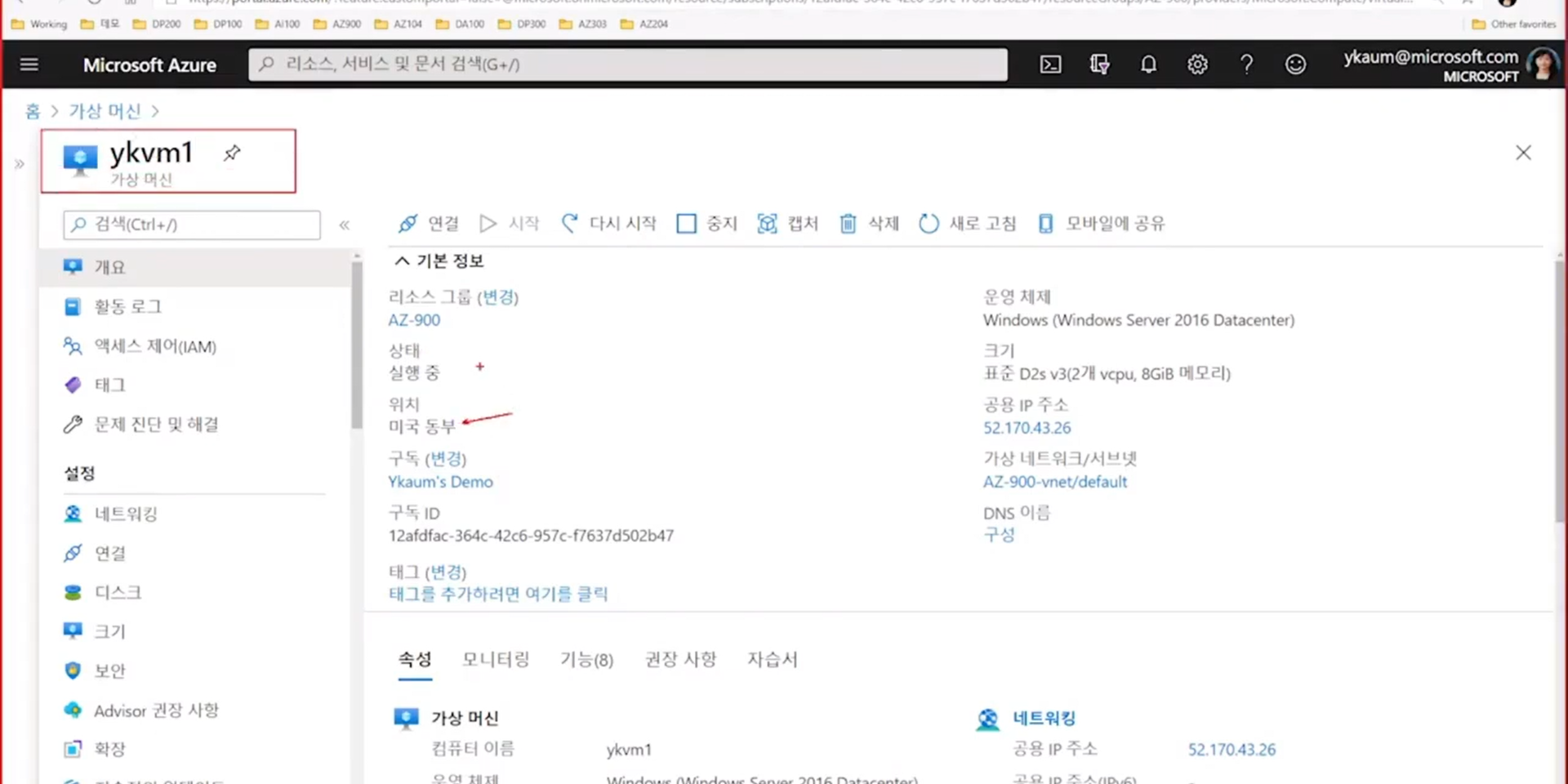The height and width of the screenshot is (784, 1568).
Task: Click 변경 next to 구독
Action: pyautogui.click(x=446, y=458)
